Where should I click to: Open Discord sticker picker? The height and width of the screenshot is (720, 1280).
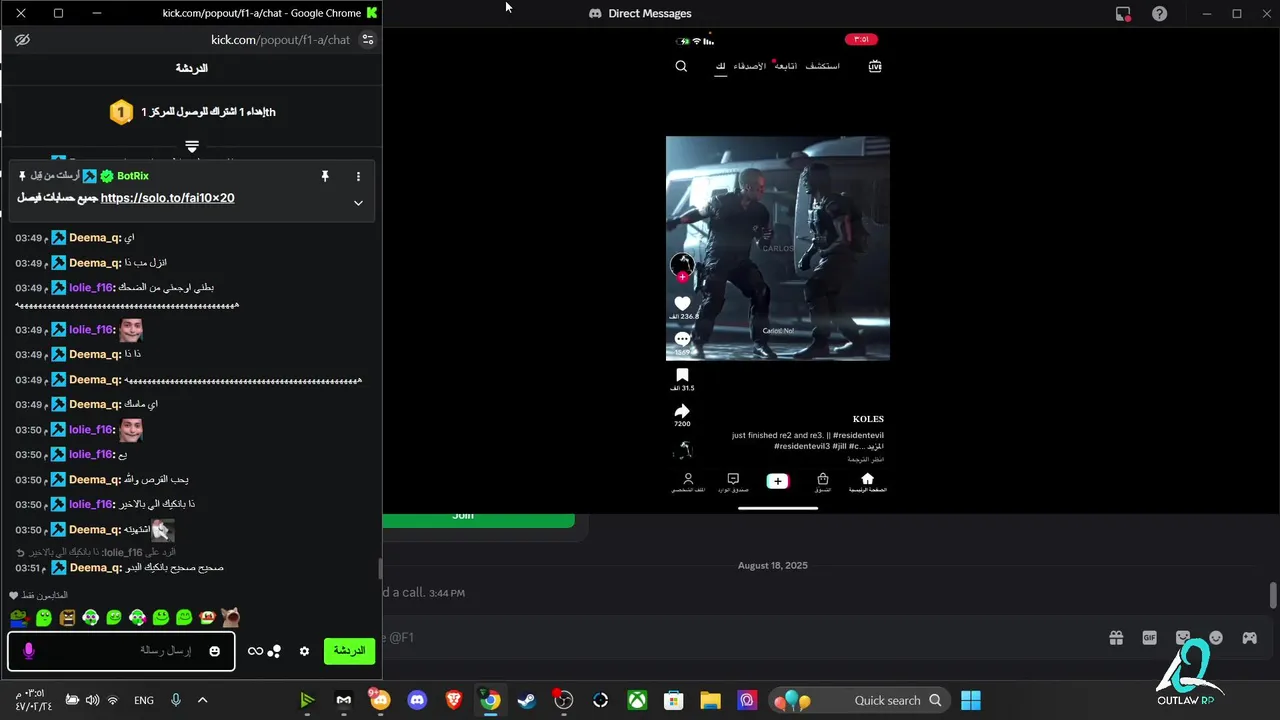point(1183,638)
